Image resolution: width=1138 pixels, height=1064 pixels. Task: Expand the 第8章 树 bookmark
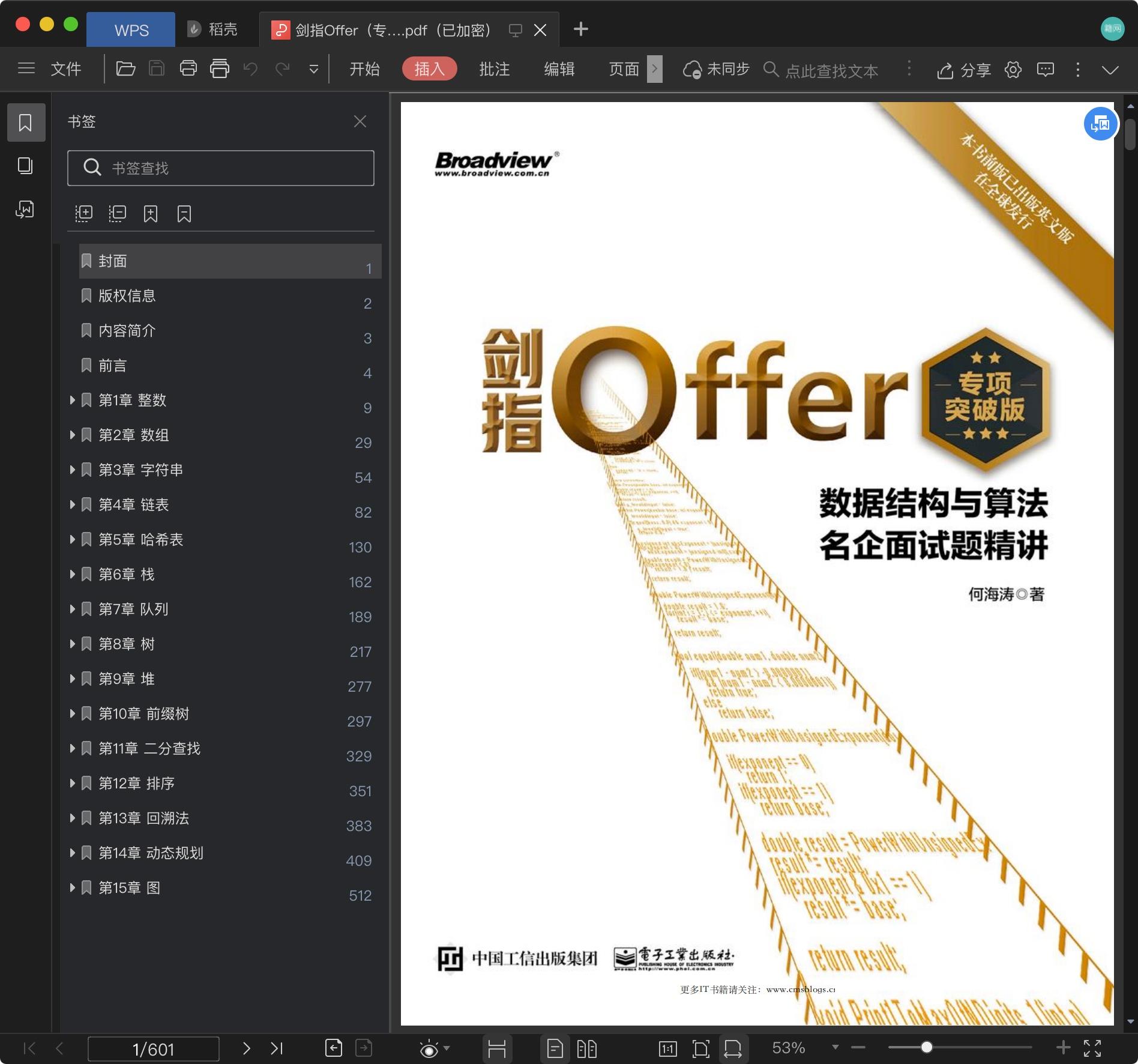[72, 644]
